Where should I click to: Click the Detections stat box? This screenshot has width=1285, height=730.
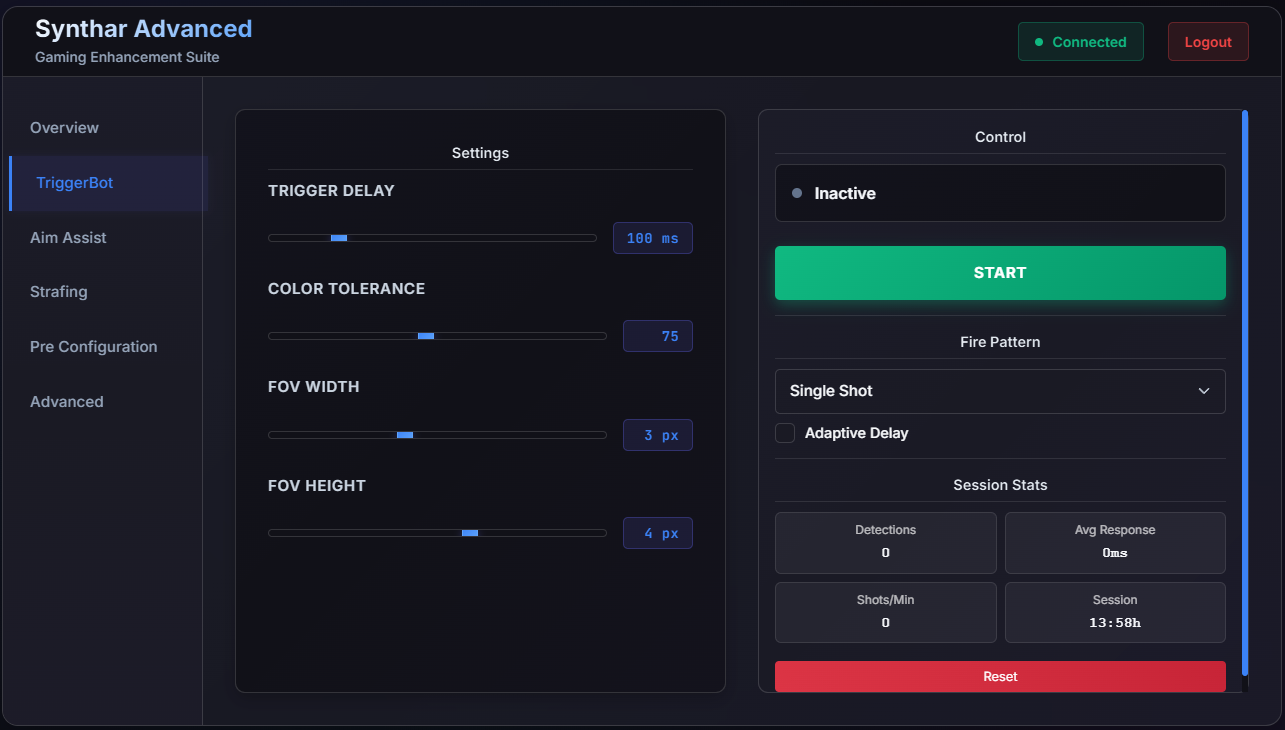tap(885, 542)
